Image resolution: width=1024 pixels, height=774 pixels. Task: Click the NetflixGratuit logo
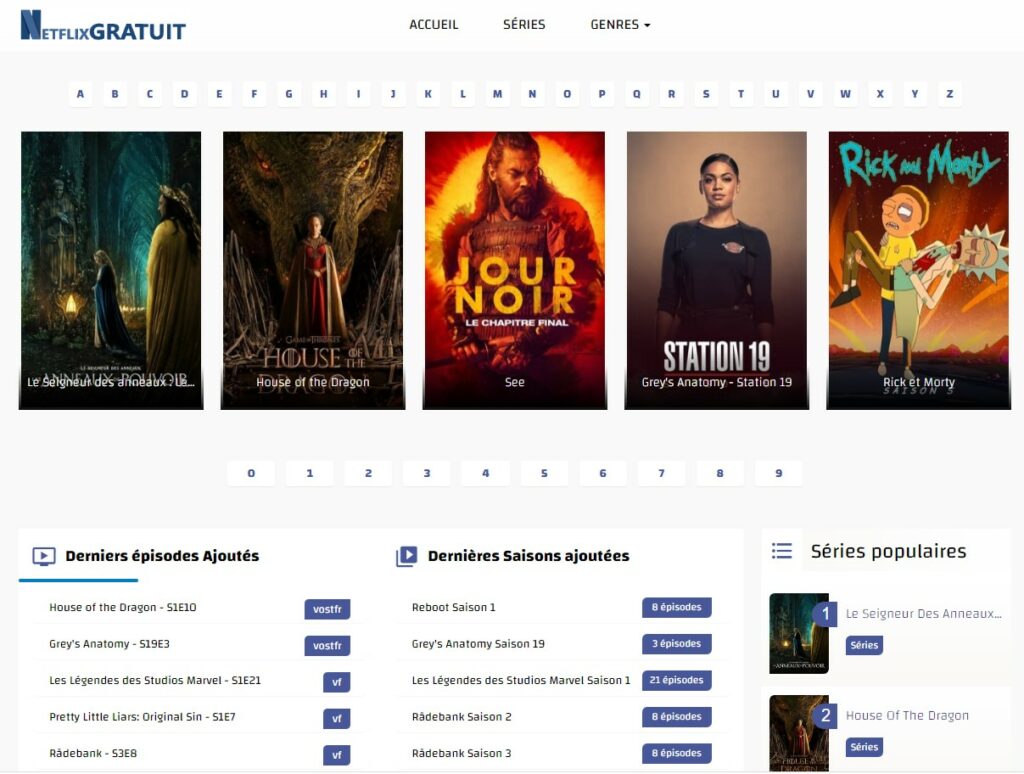tap(103, 26)
